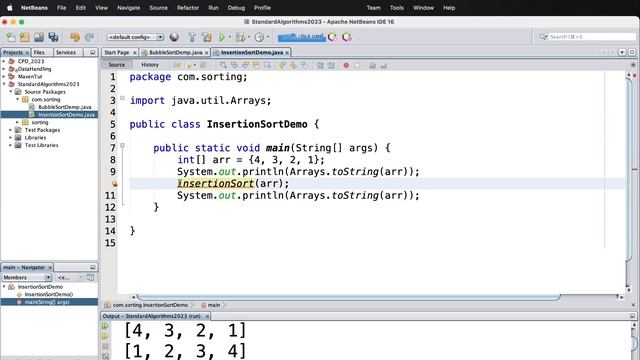Click the New File toolbar icon
Viewport: 640px width, 360px height.
point(11,37)
